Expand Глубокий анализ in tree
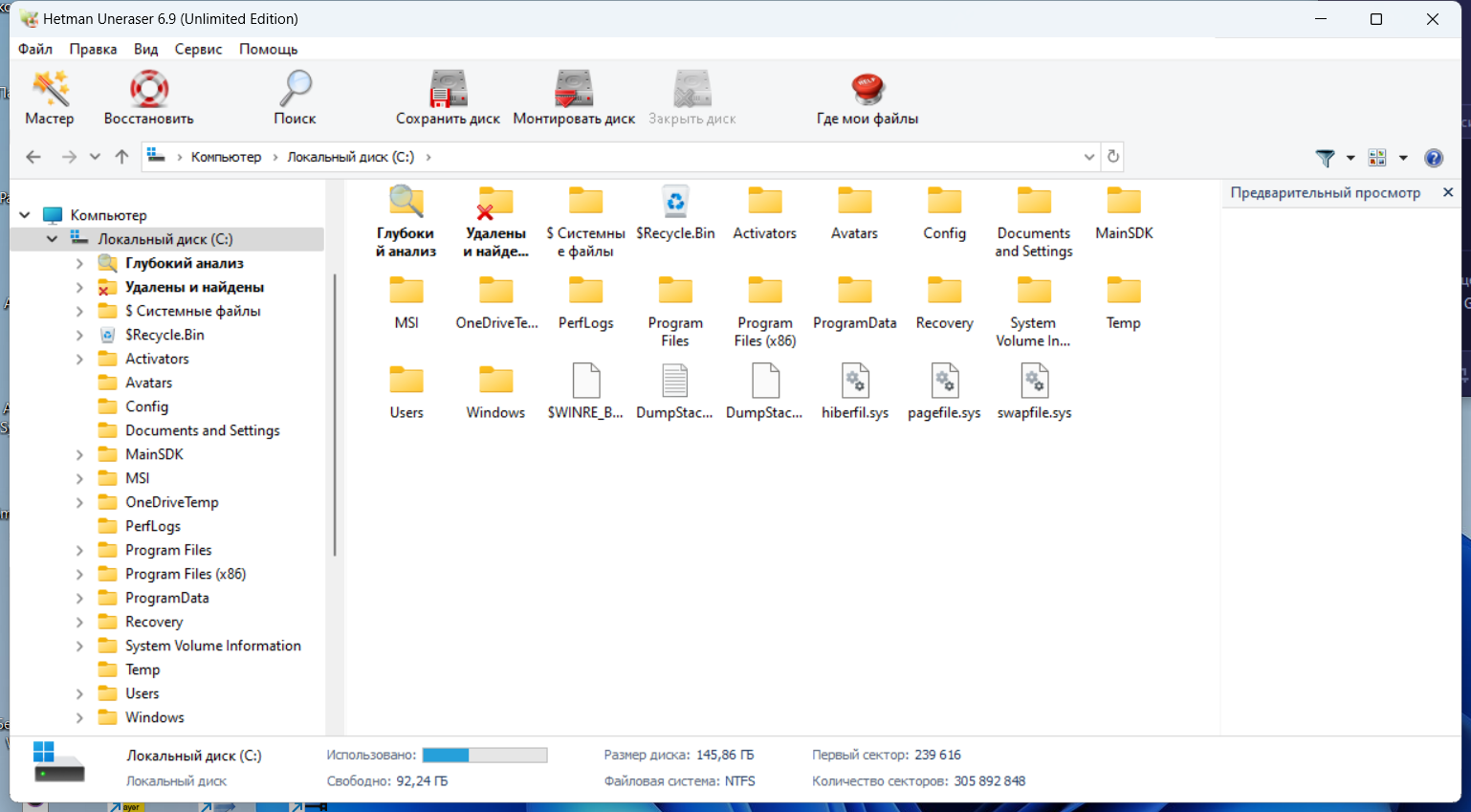The width and height of the screenshot is (1471, 812). (x=79, y=263)
